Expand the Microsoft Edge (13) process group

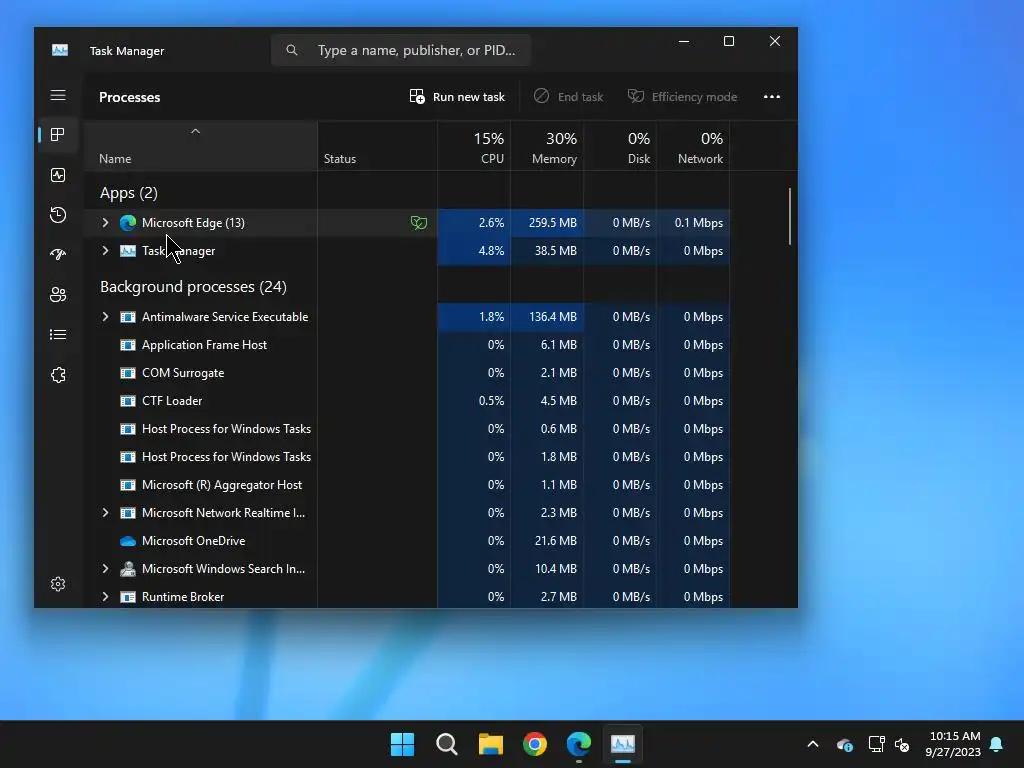point(105,223)
